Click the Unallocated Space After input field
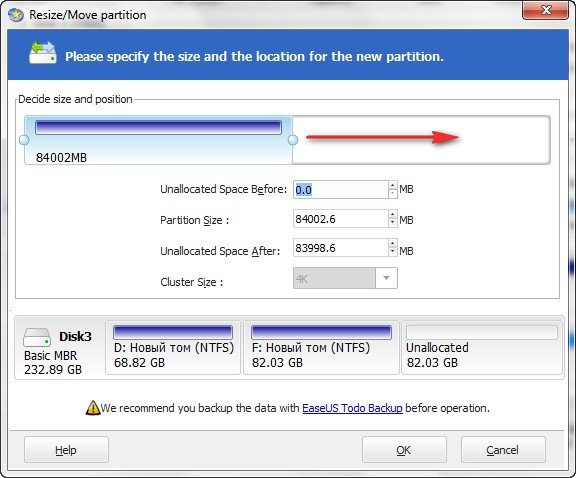 pos(341,248)
